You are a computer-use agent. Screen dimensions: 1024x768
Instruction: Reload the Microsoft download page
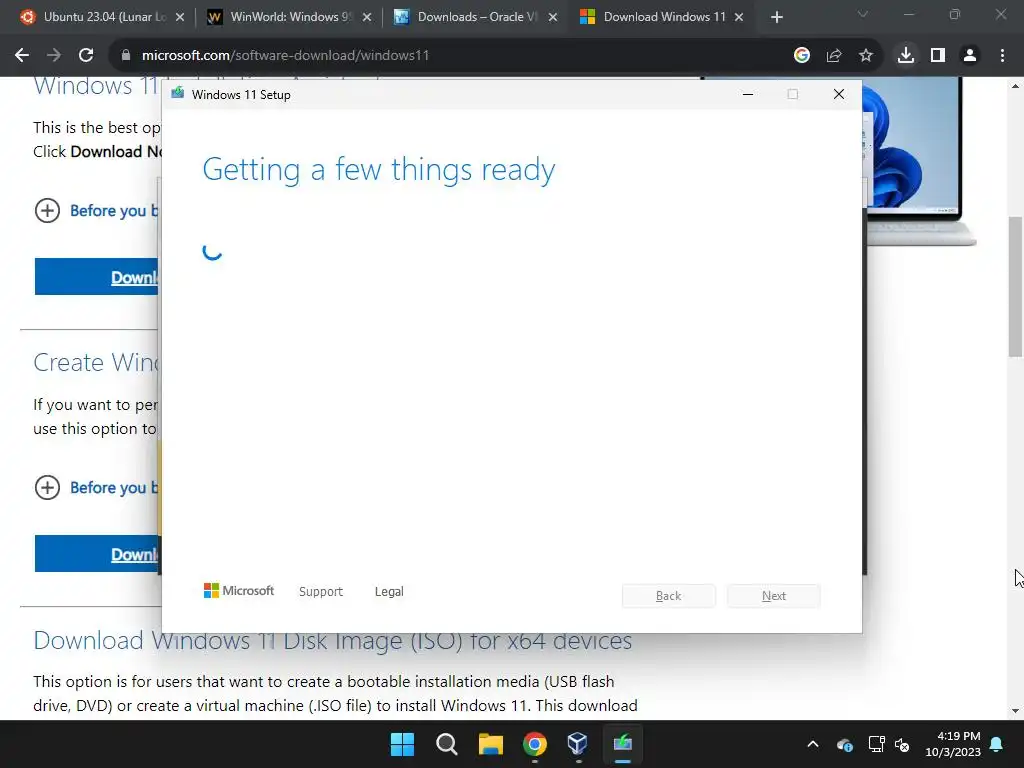tap(86, 56)
